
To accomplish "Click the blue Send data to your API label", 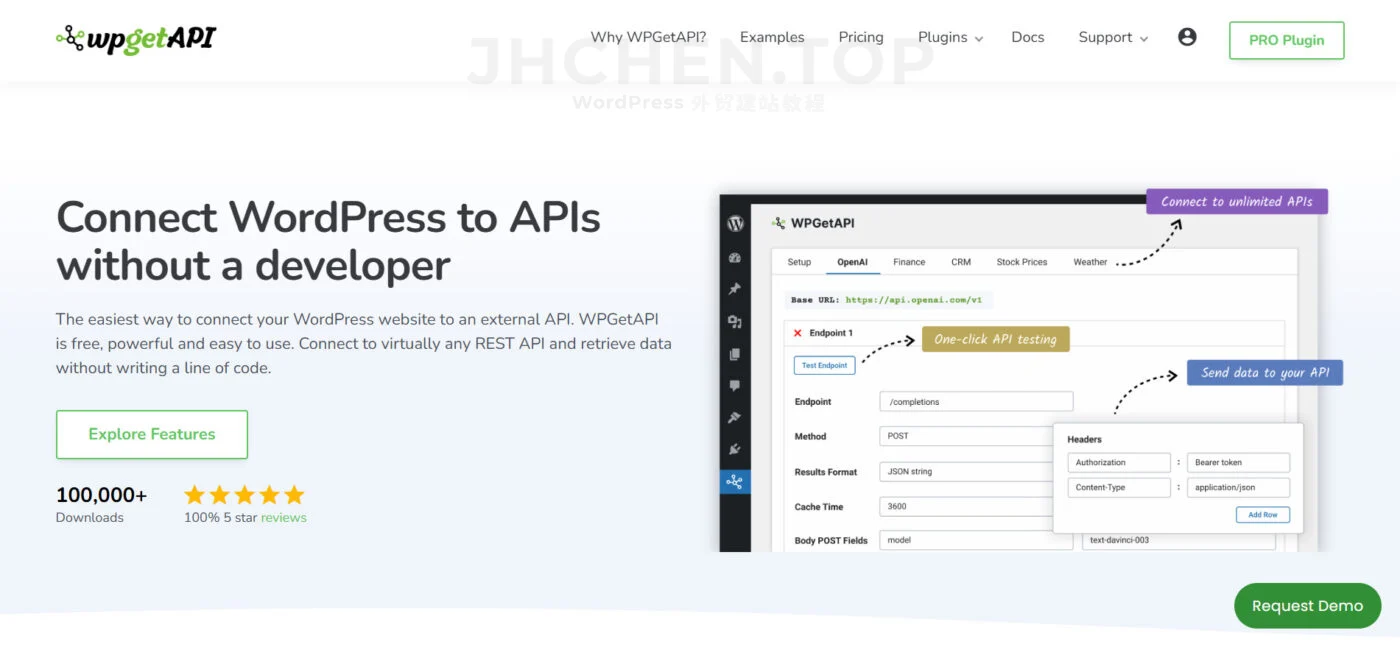I will pos(1265,372).
